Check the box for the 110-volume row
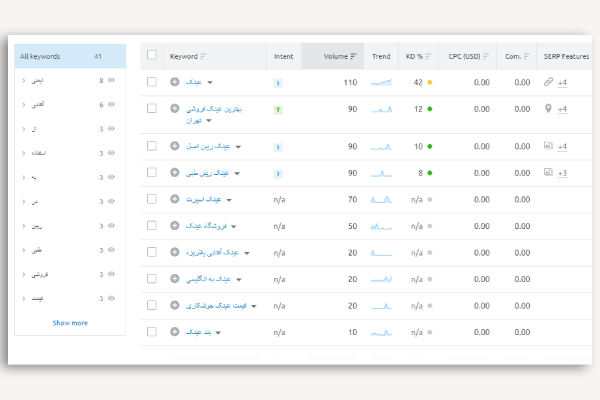 point(152,82)
